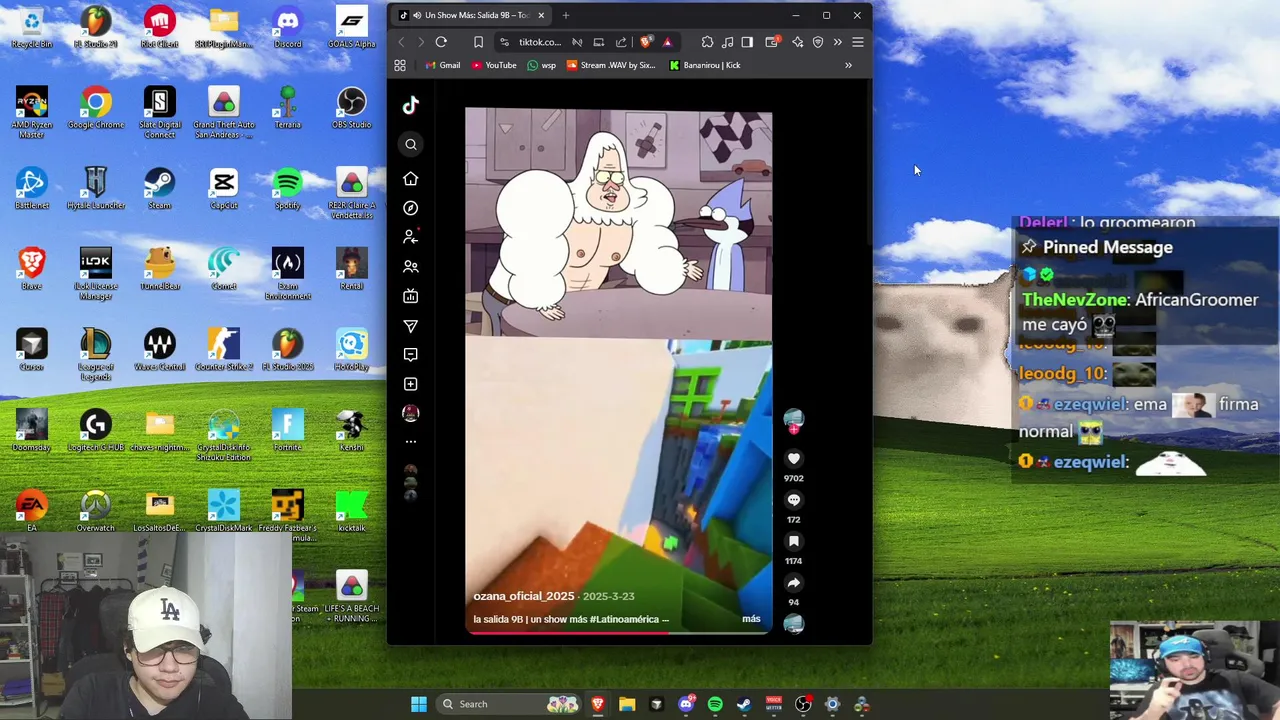
Task: Open the Brave Rewards triangle icon
Action: click(x=667, y=42)
